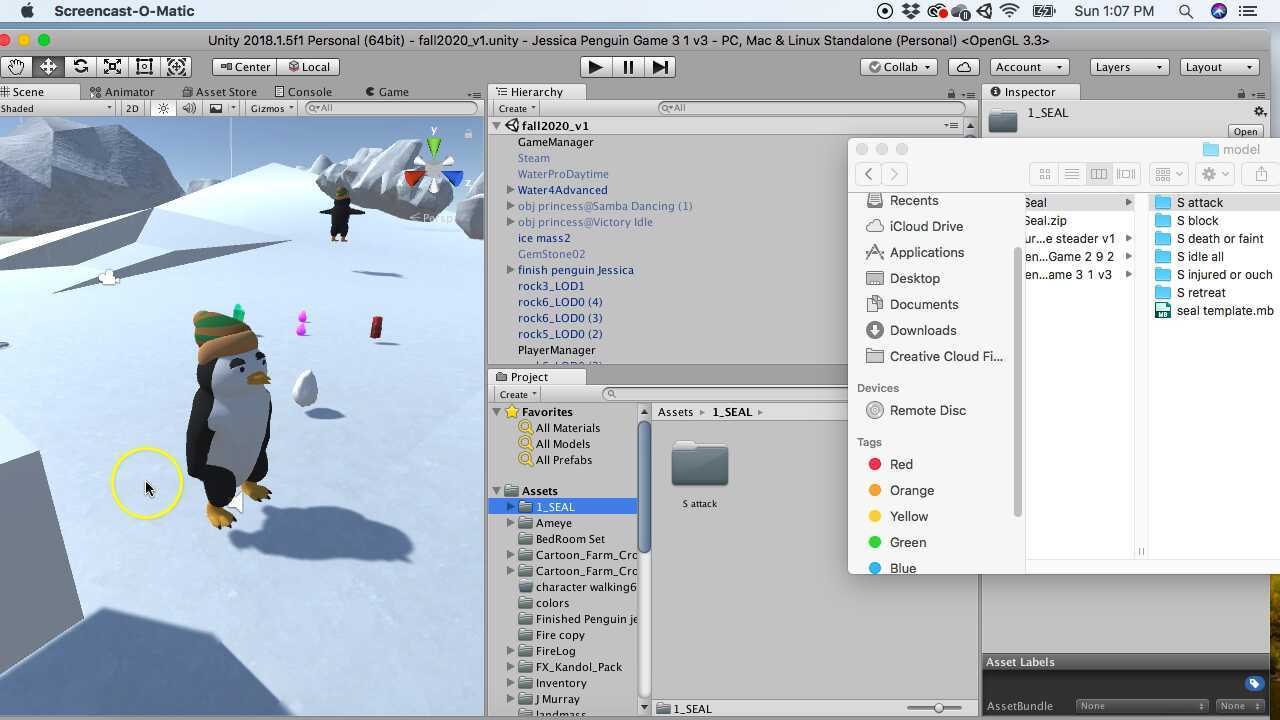Screen dimensions: 1280x720
Task: Open the S attack folder thumbnail
Action: pyautogui.click(x=699, y=464)
